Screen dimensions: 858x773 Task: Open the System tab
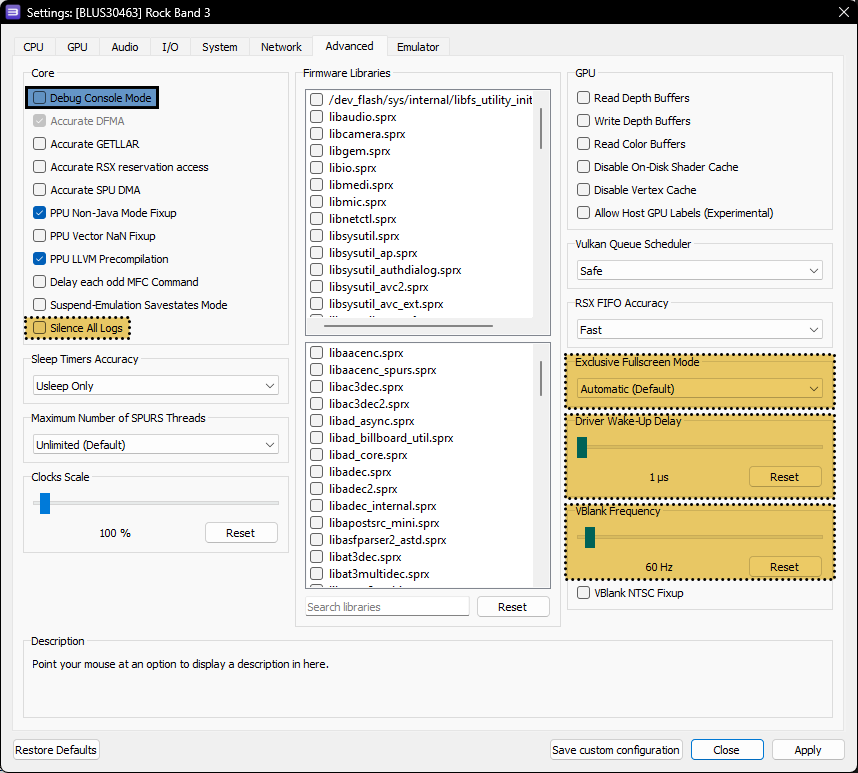click(x=219, y=47)
